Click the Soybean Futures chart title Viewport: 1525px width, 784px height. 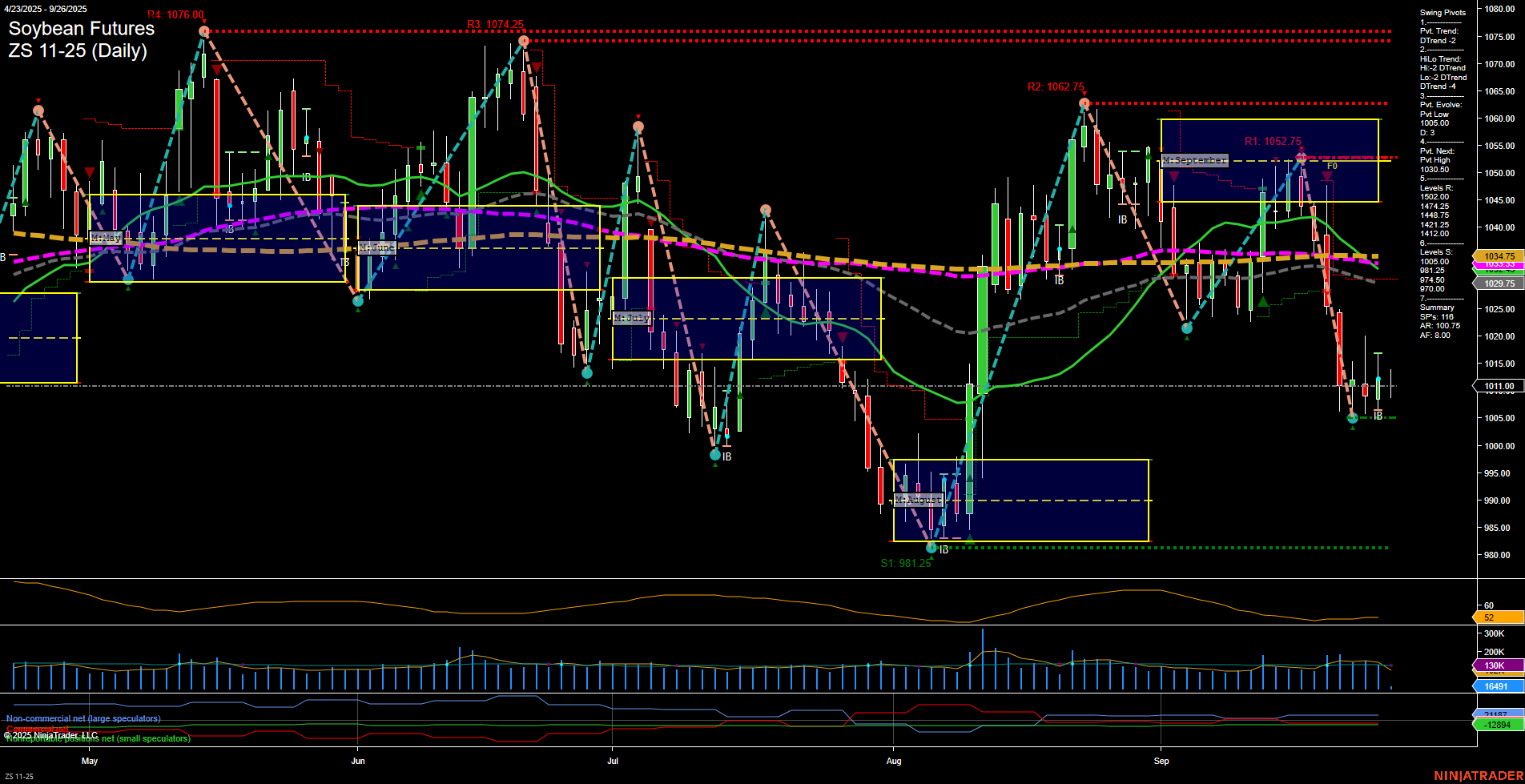click(81, 29)
